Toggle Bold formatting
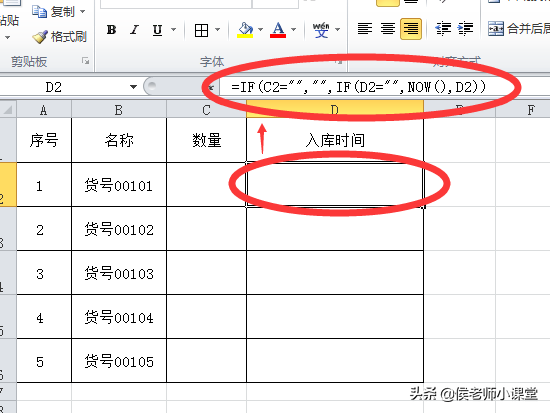The height and width of the screenshot is (413, 550). click(111, 30)
